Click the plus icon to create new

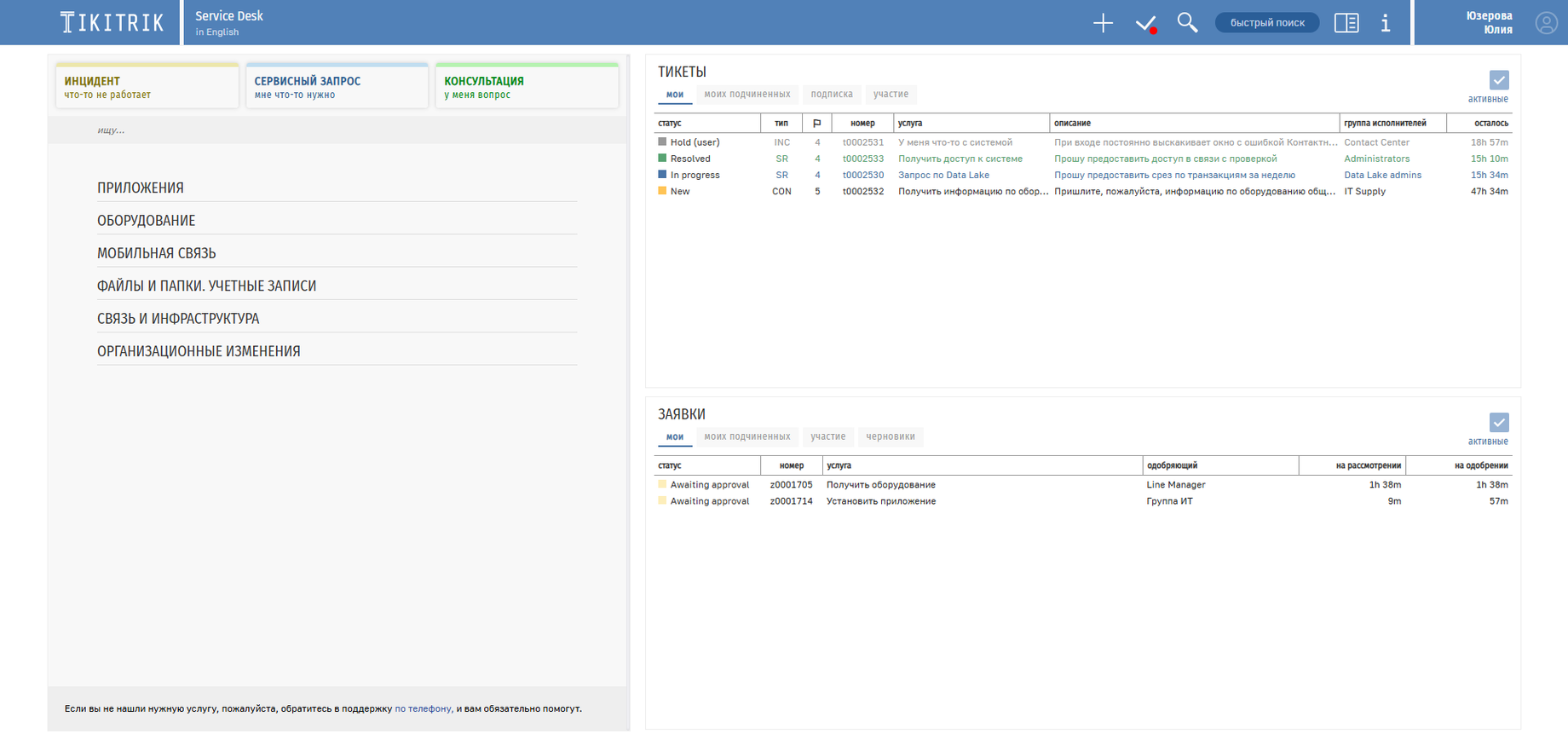[1103, 23]
